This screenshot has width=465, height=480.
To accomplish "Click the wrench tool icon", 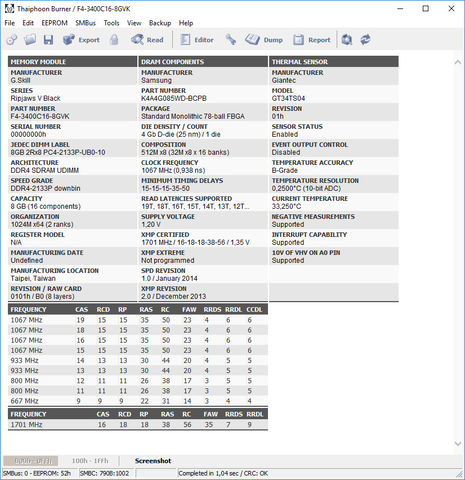I will click(230, 40).
